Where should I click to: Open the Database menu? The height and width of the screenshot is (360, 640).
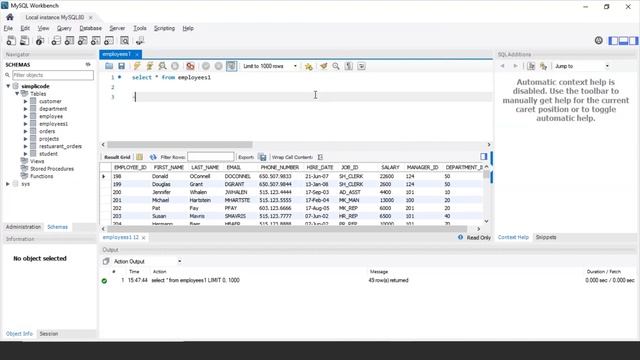[91, 28]
